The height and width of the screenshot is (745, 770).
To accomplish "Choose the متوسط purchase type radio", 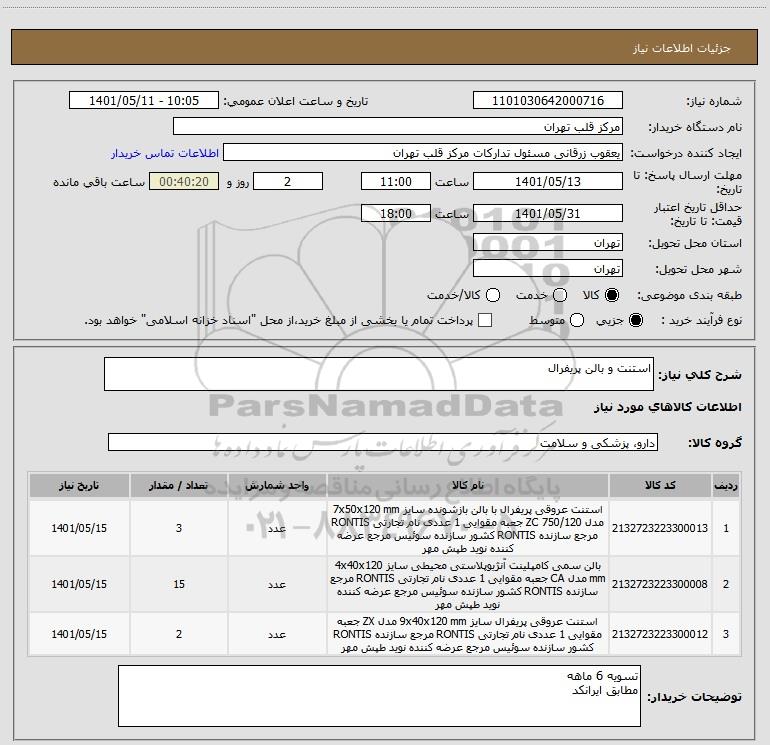I will click(577, 320).
